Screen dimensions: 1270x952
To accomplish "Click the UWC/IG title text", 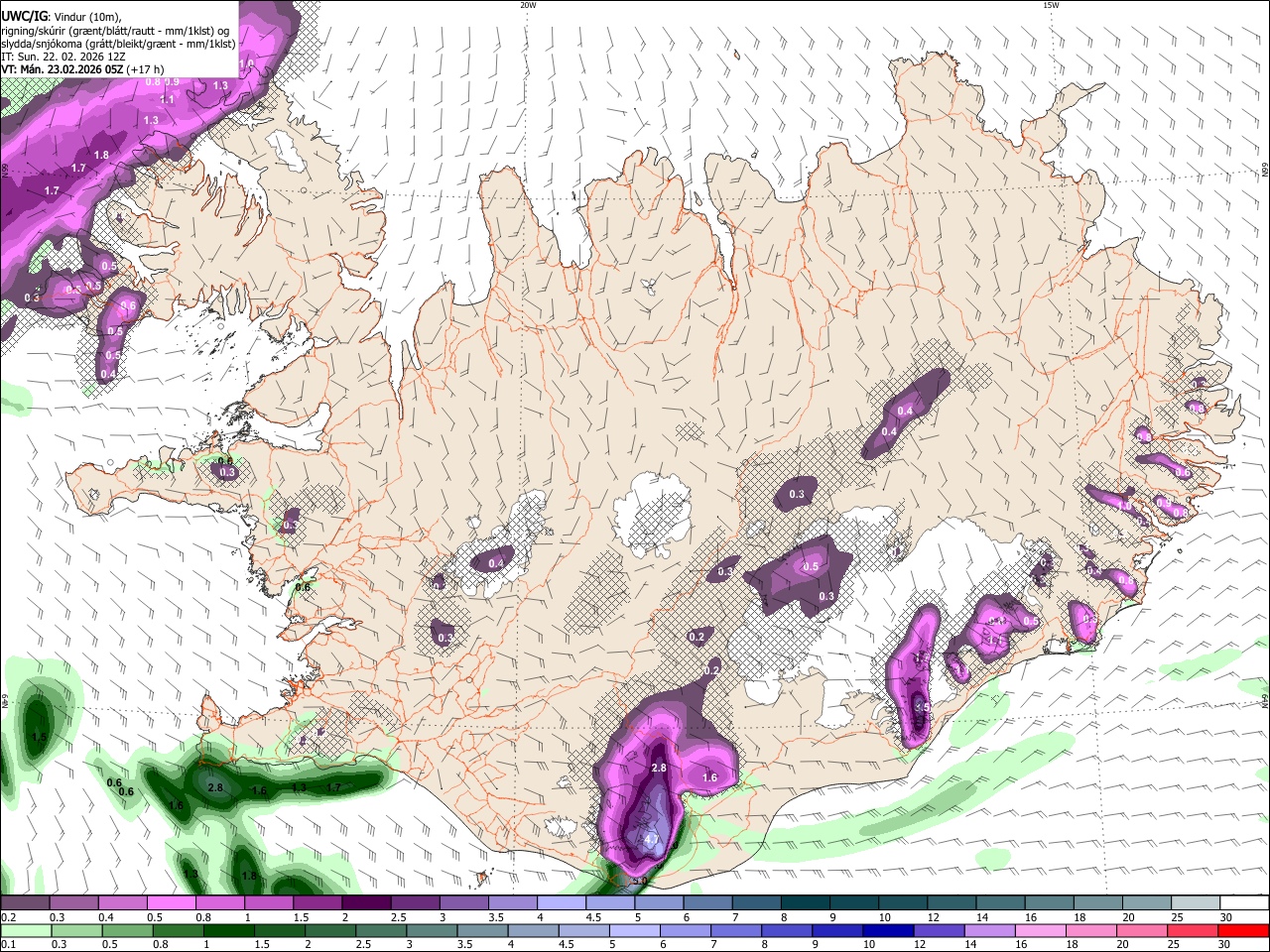I will [x=24, y=16].
